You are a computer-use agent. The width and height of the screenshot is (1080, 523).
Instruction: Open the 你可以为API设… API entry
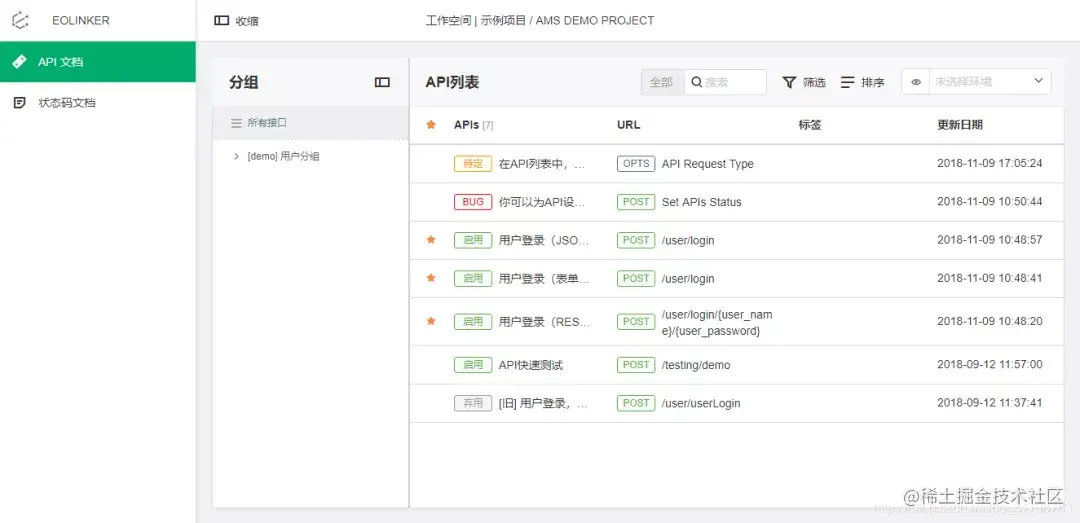tap(543, 202)
